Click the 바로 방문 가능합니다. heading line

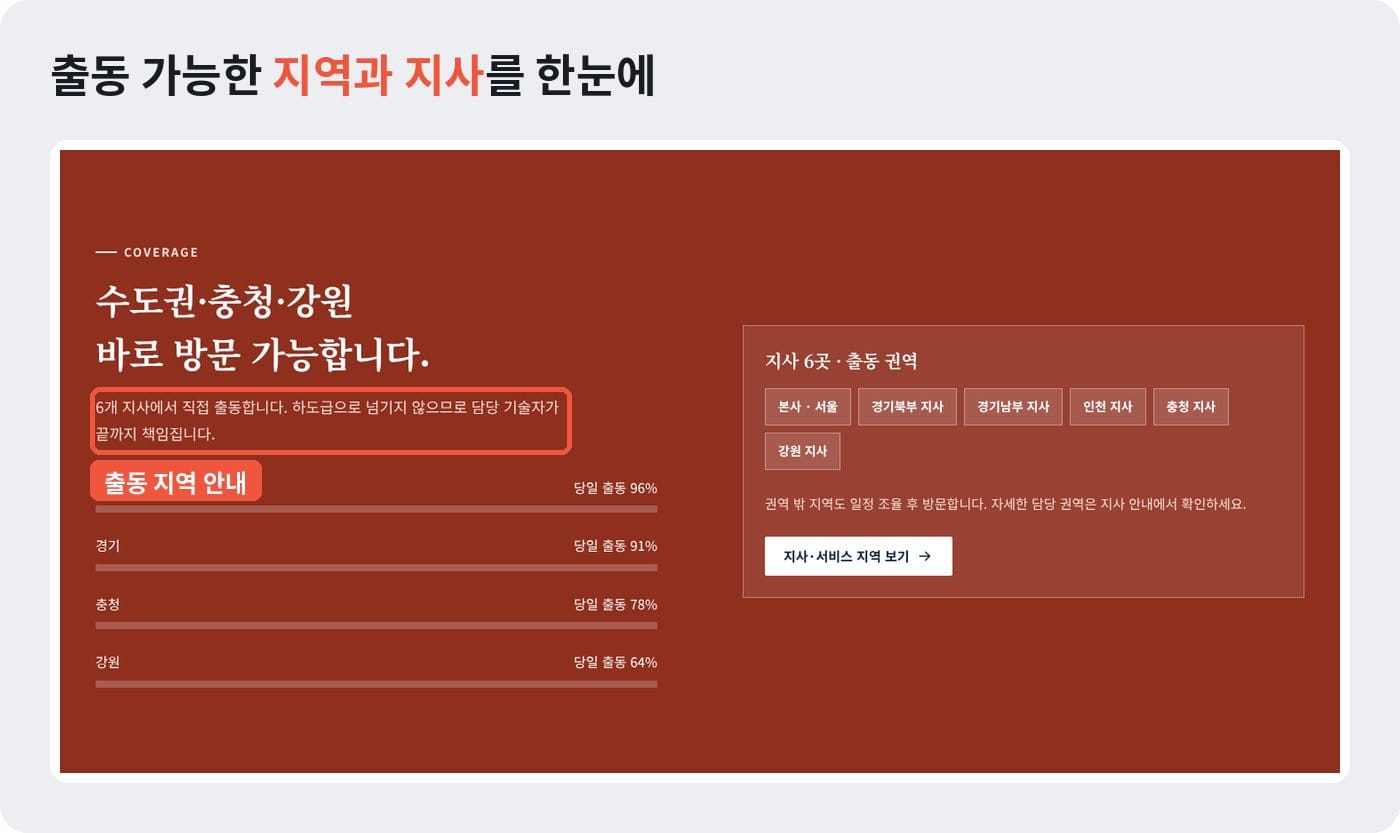tap(262, 354)
